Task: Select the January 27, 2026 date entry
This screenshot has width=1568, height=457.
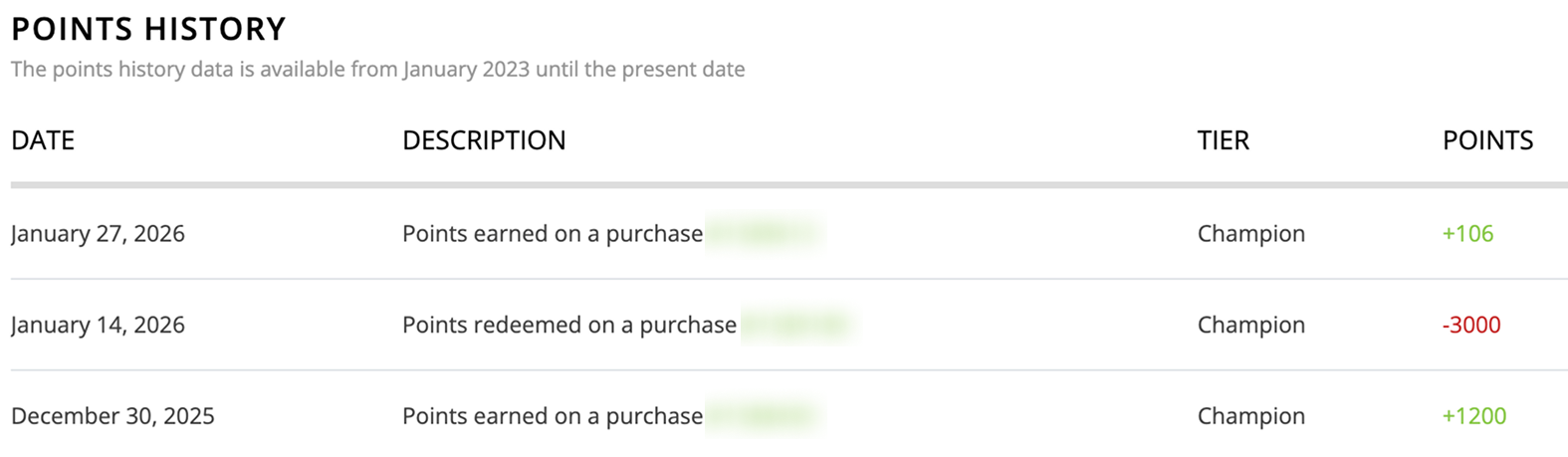Action: pyautogui.click(x=98, y=234)
